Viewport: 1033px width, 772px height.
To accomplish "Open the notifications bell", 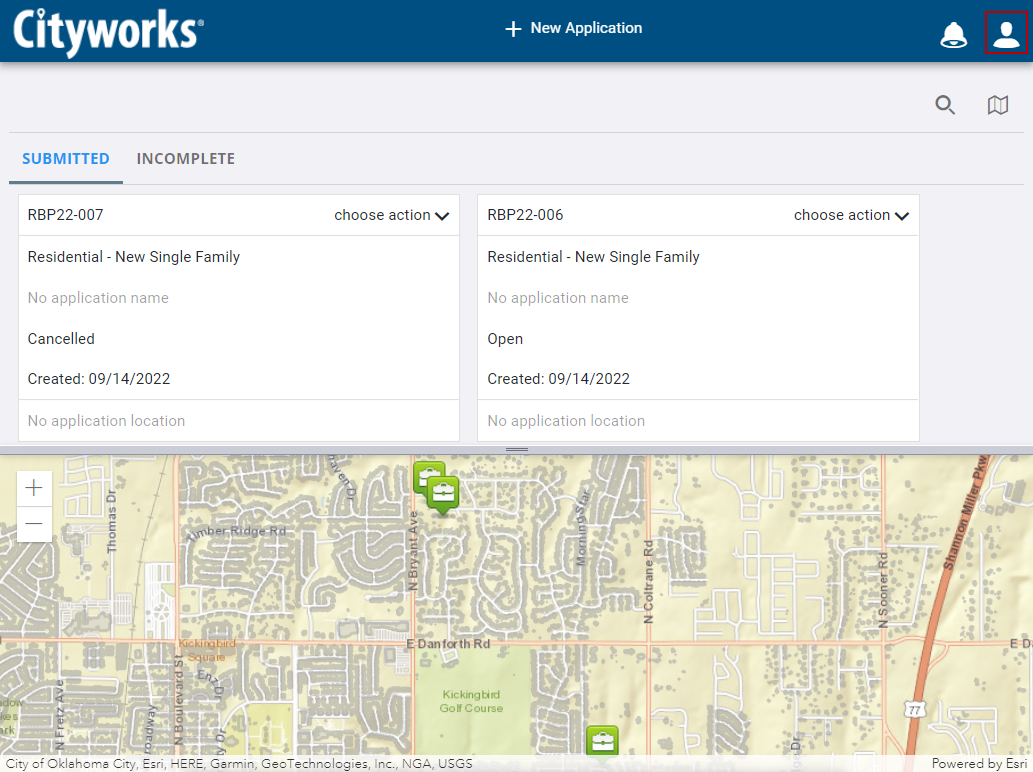I will click(x=953, y=35).
